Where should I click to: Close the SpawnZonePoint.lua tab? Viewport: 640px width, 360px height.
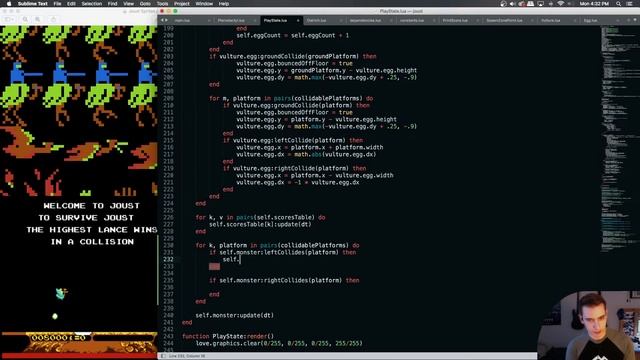532,20
